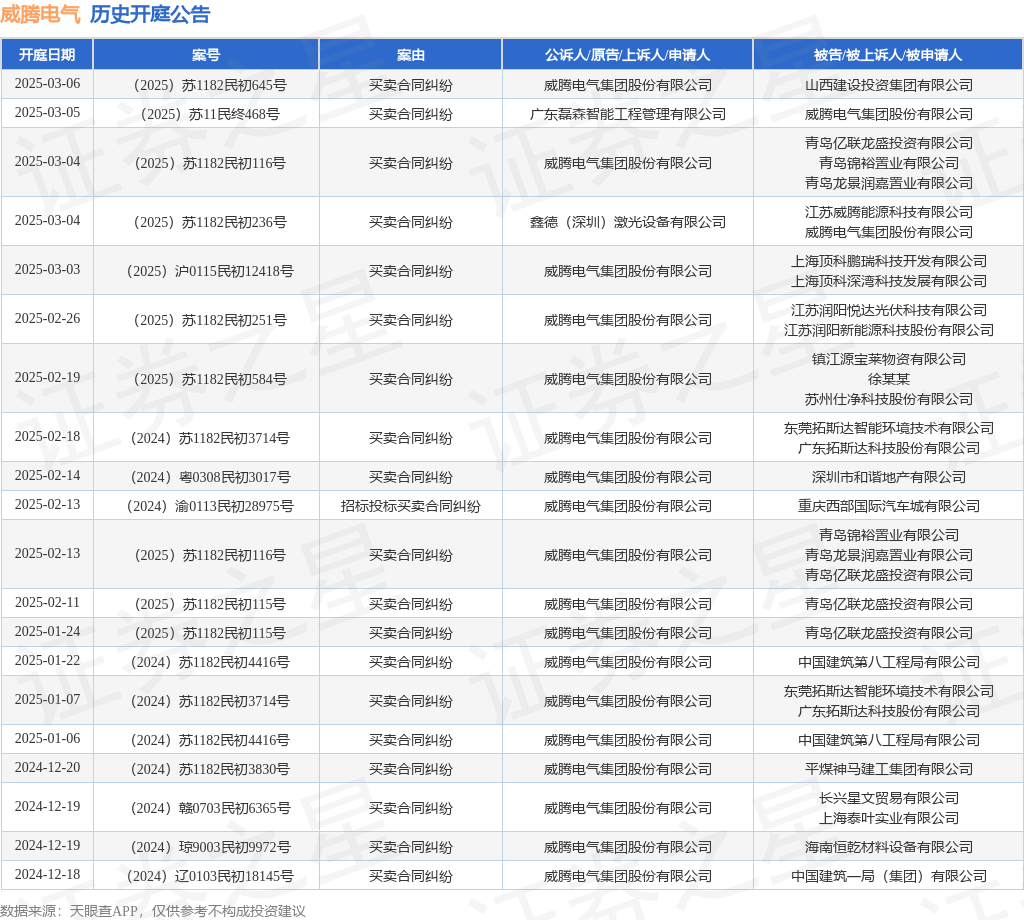The image size is (1024, 920).
Task: Select the date 2025-03-06
Action: click(48, 84)
